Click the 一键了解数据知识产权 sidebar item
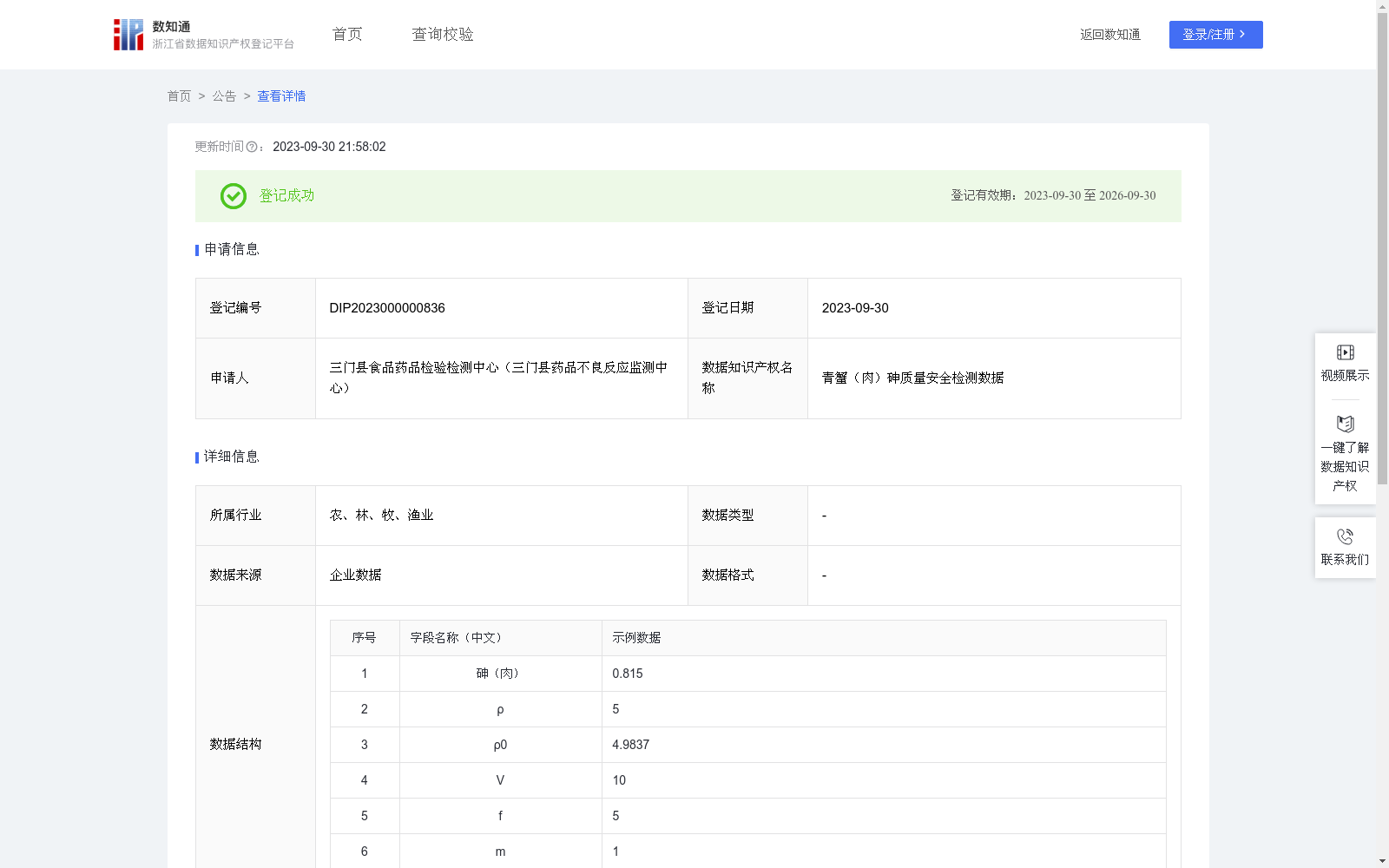The image size is (1389, 868). (1345, 453)
